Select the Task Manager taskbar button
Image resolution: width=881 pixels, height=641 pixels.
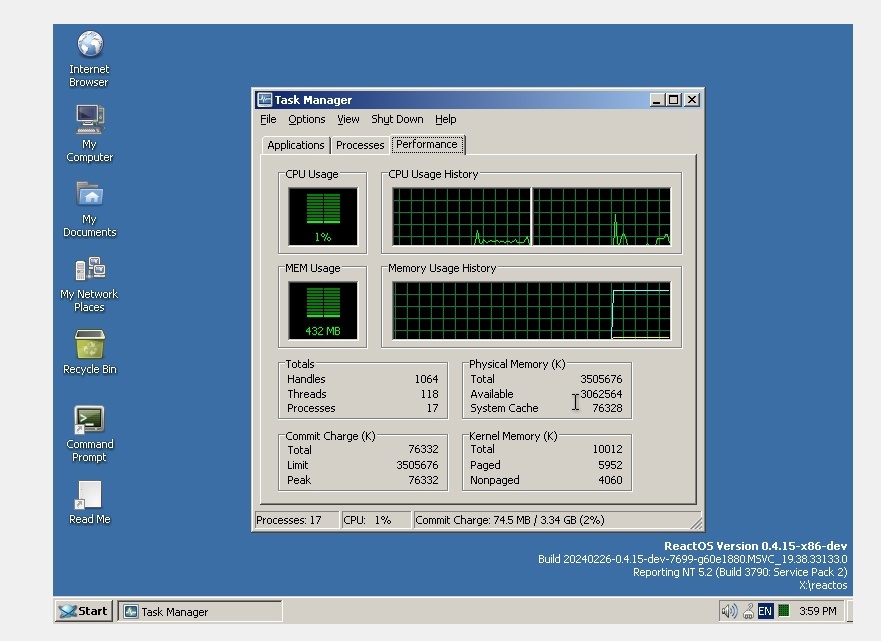[199, 610]
